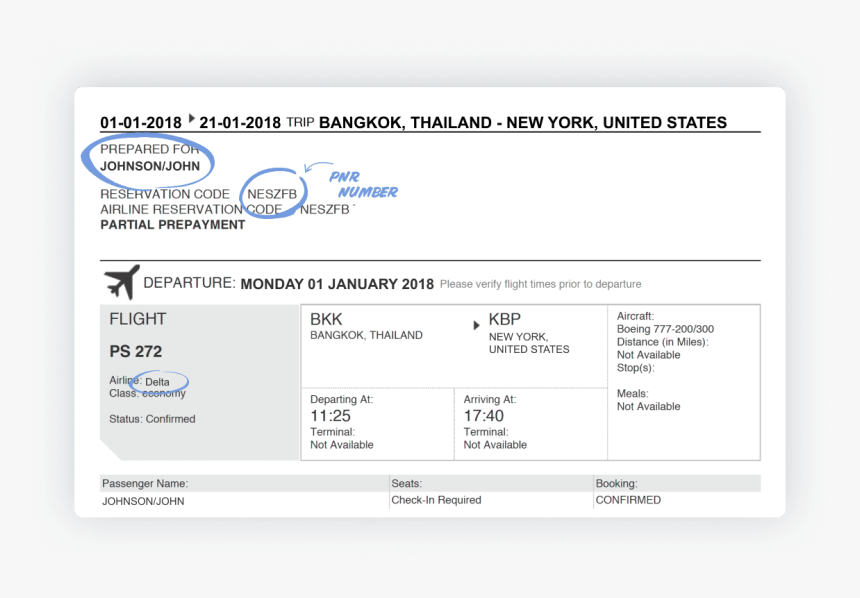860x598 pixels.
Task: Click the Check-In Required seat value
Action: 436,500
